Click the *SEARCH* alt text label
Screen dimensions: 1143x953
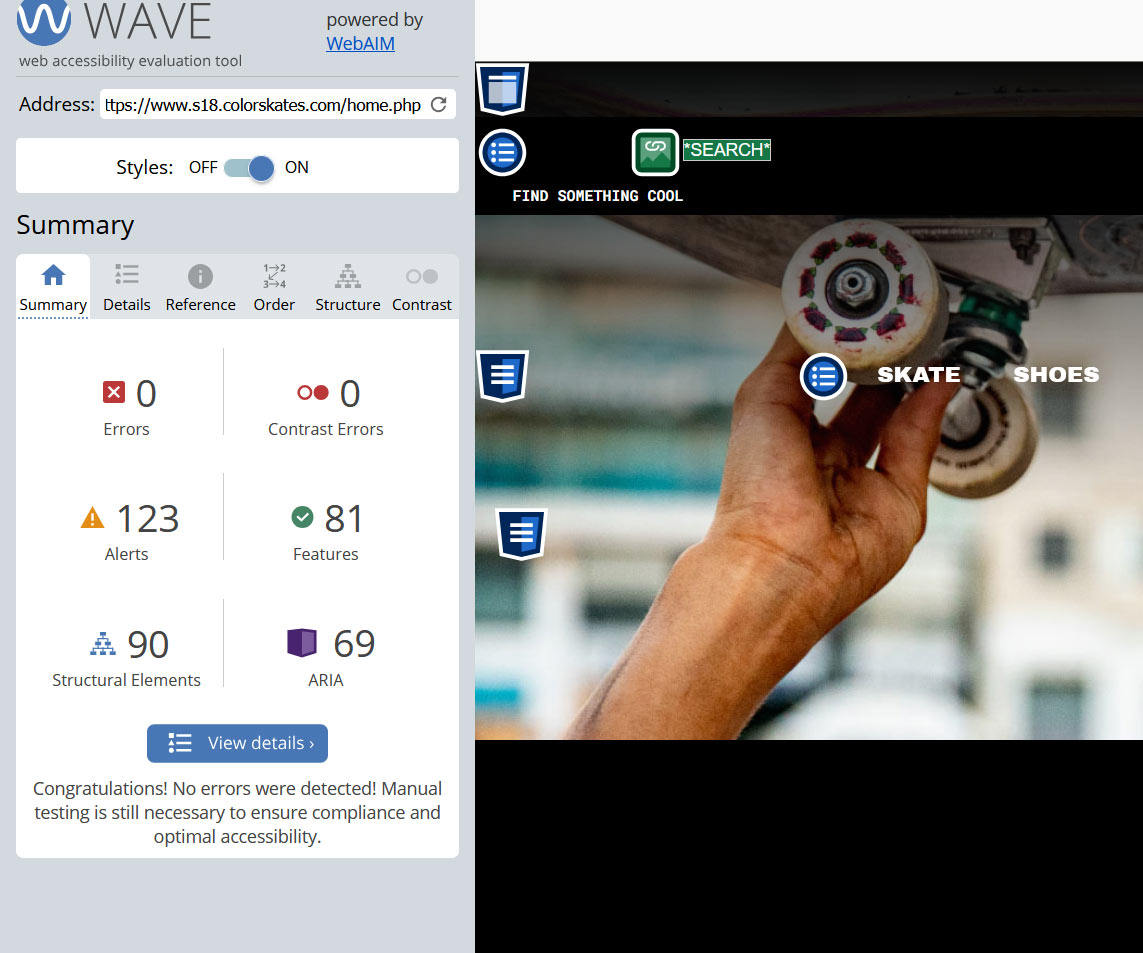[x=727, y=149]
